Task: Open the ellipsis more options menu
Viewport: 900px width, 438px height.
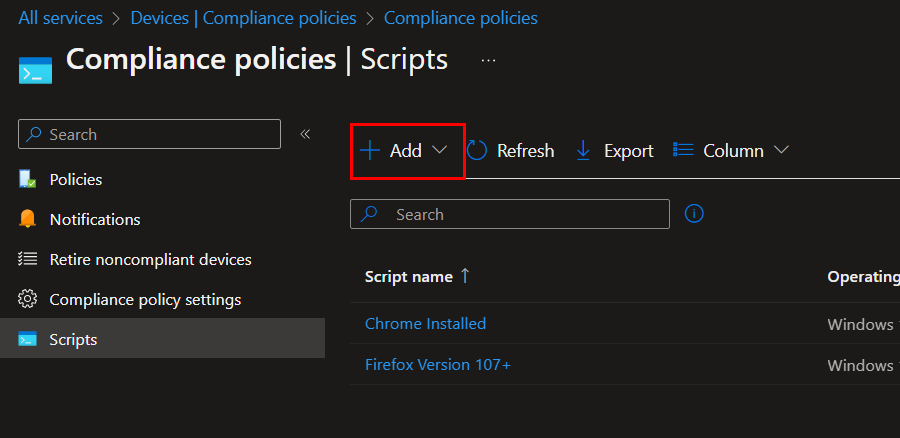Action: click(x=488, y=60)
